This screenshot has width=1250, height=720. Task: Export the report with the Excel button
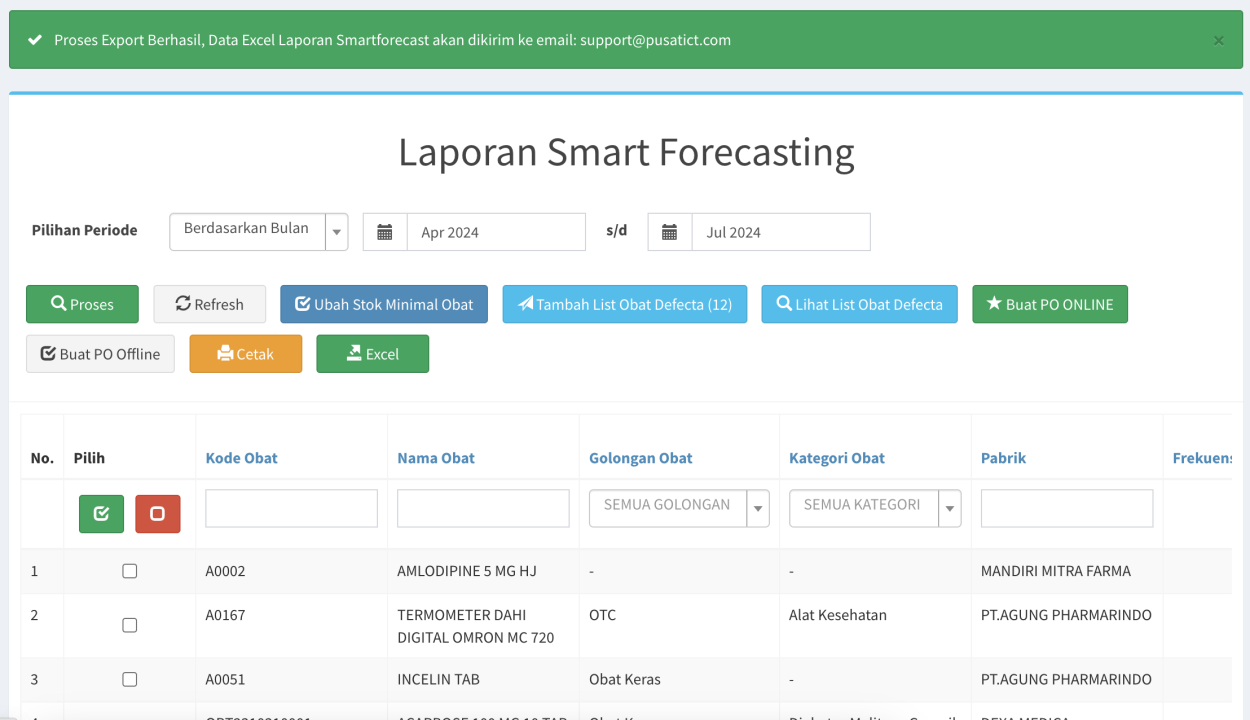(x=372, y=354)
